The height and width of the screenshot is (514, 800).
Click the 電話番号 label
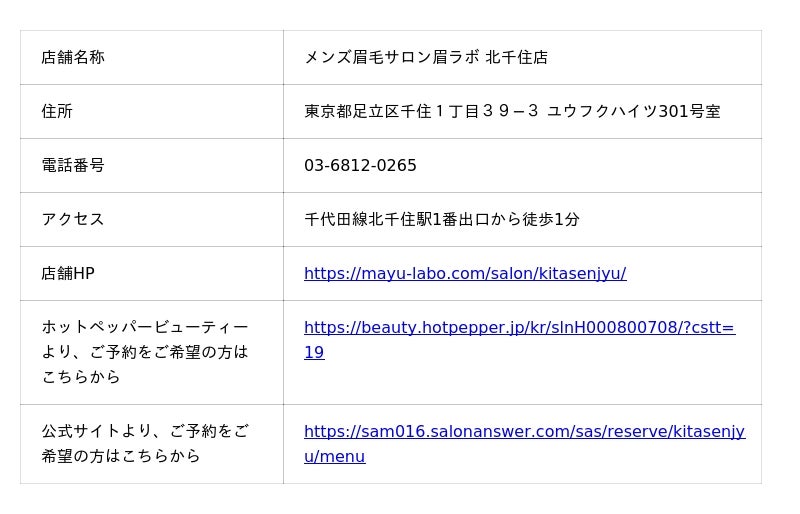(x=73, y=165)
